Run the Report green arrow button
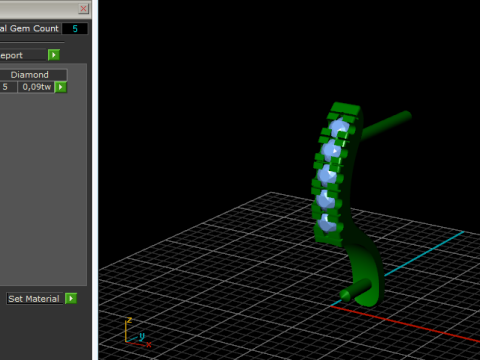Screen dimensions: 480x360 pos(54,55)
